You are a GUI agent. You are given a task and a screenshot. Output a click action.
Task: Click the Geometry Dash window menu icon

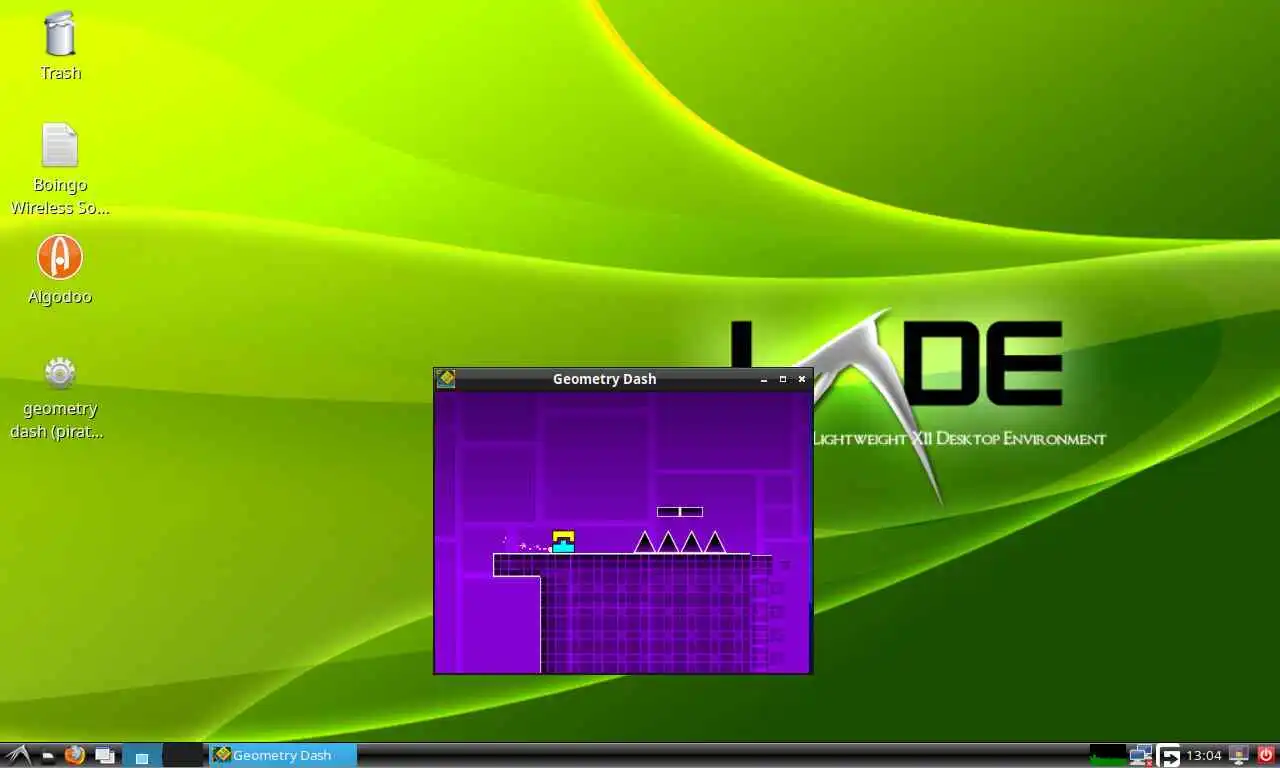pos(446,379)
